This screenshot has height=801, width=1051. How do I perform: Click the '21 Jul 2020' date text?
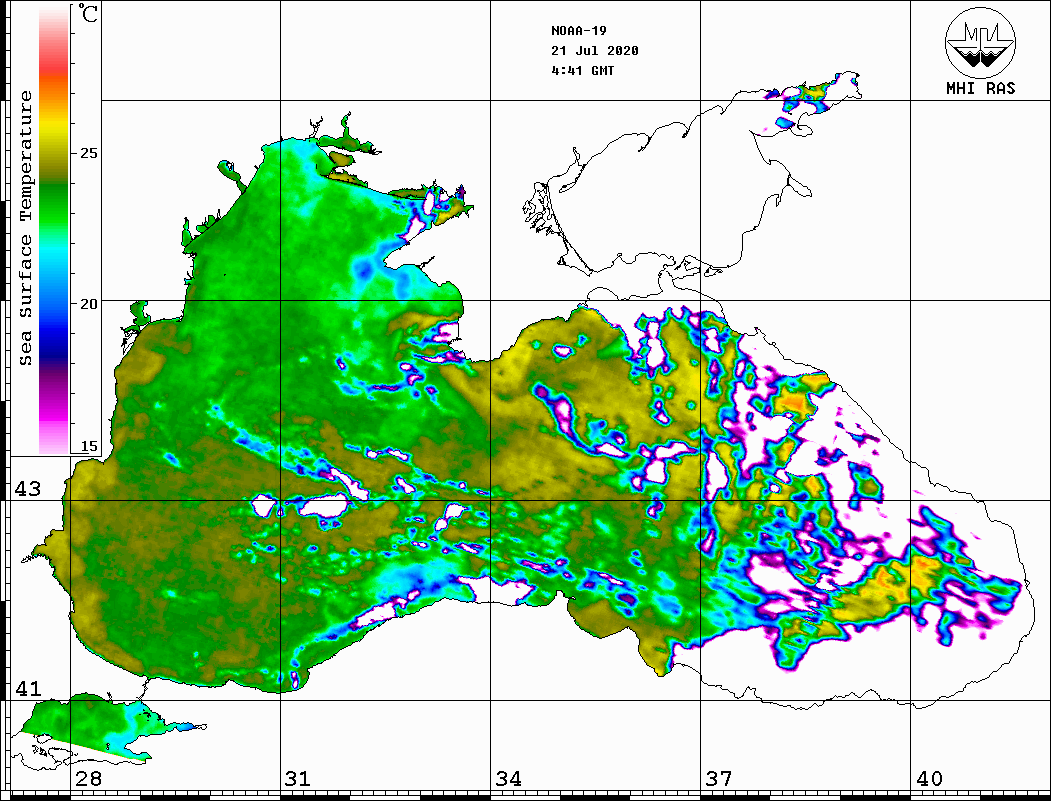595,51
